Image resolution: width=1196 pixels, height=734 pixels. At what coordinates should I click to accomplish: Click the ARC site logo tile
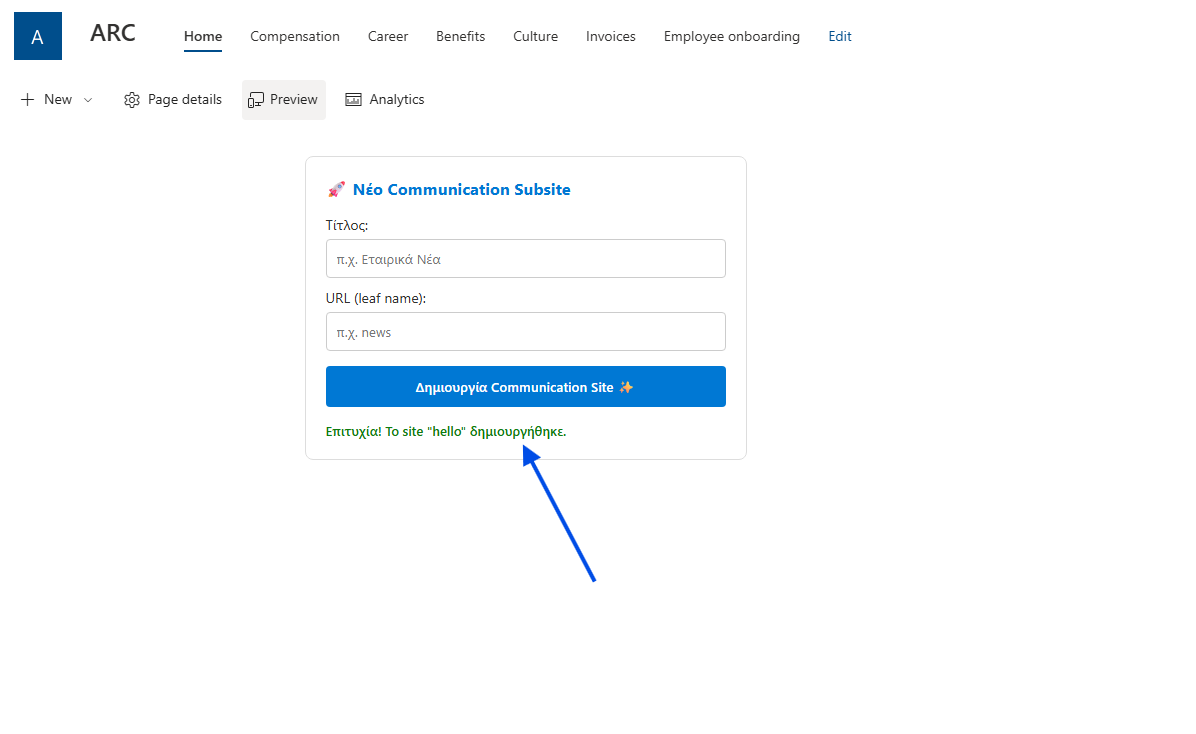click(38, 37)
